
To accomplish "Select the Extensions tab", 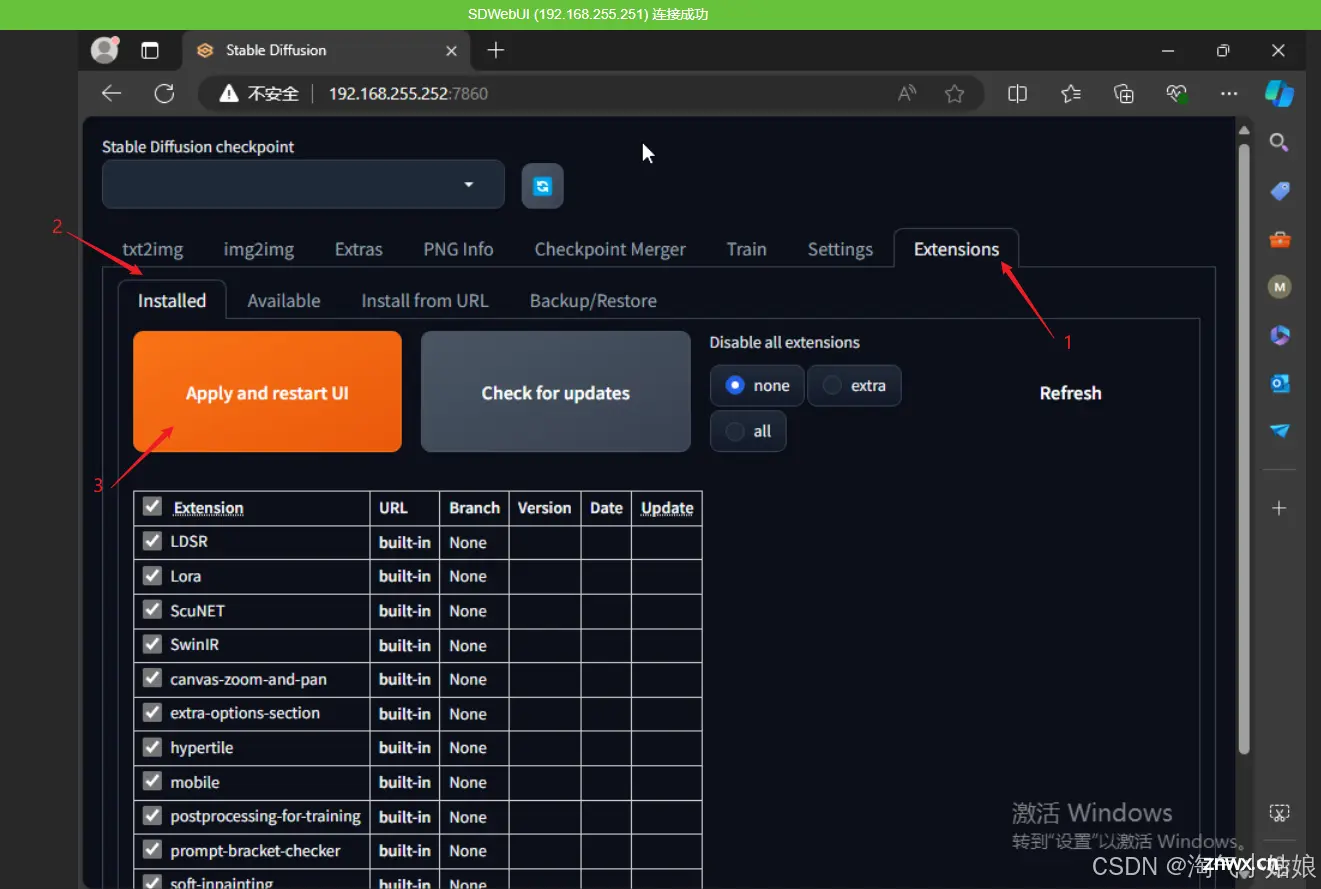I will (956, 249).
